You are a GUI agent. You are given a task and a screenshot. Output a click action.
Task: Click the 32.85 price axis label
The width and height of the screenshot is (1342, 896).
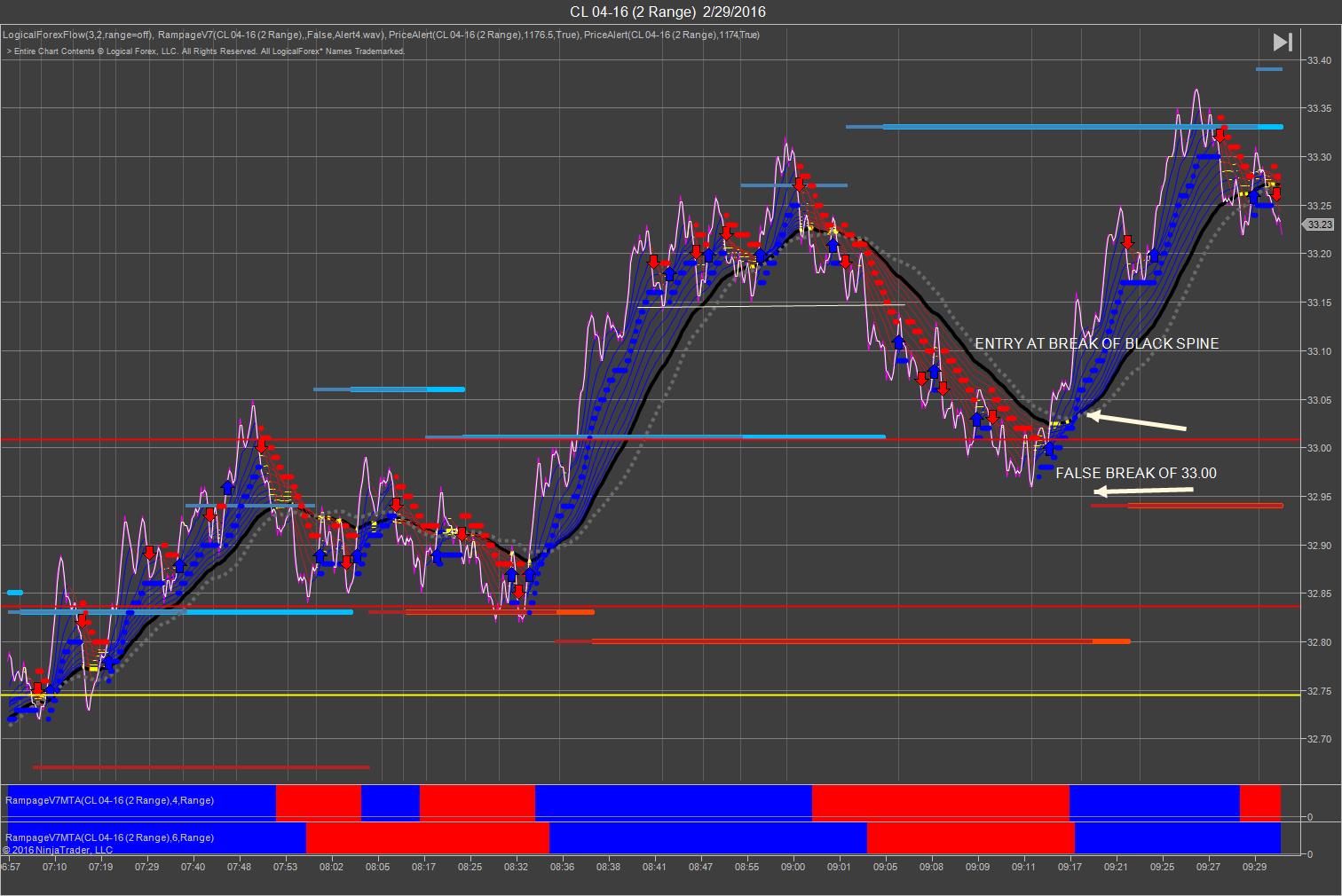pyautogui.click(x=1319, y=593)
